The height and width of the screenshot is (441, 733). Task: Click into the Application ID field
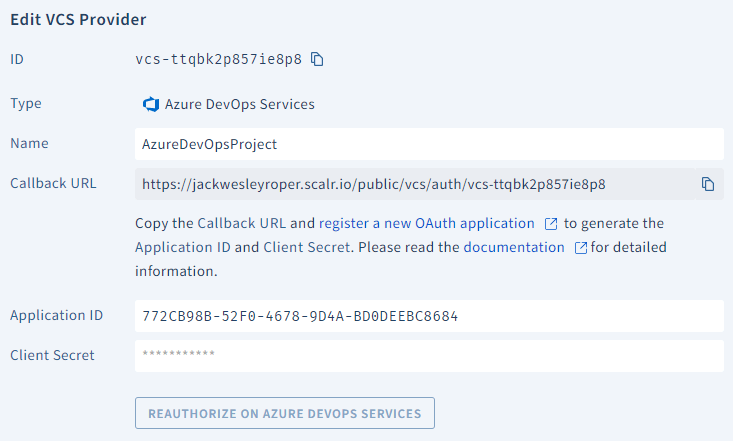coord(429,316)
